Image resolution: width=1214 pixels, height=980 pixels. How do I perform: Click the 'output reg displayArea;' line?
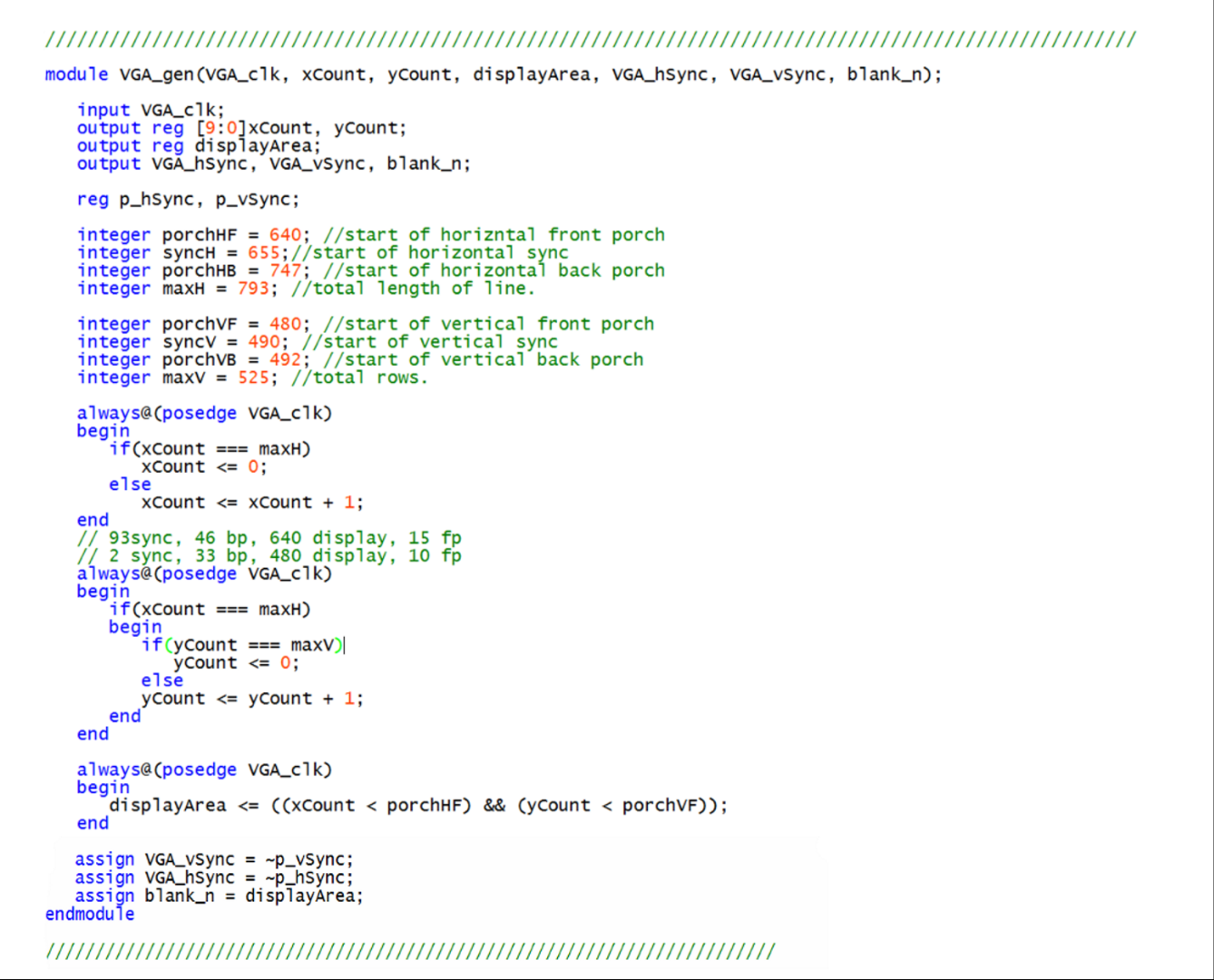[199, 145]
